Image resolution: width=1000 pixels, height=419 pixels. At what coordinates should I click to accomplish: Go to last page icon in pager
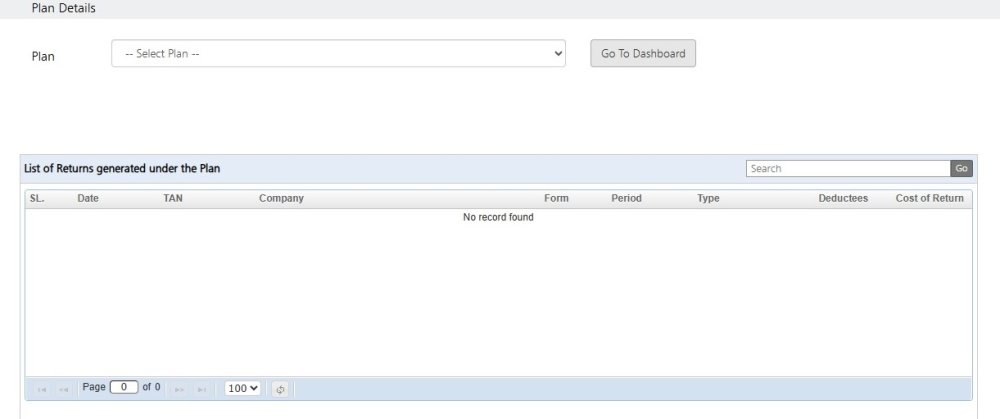point(202,389)
